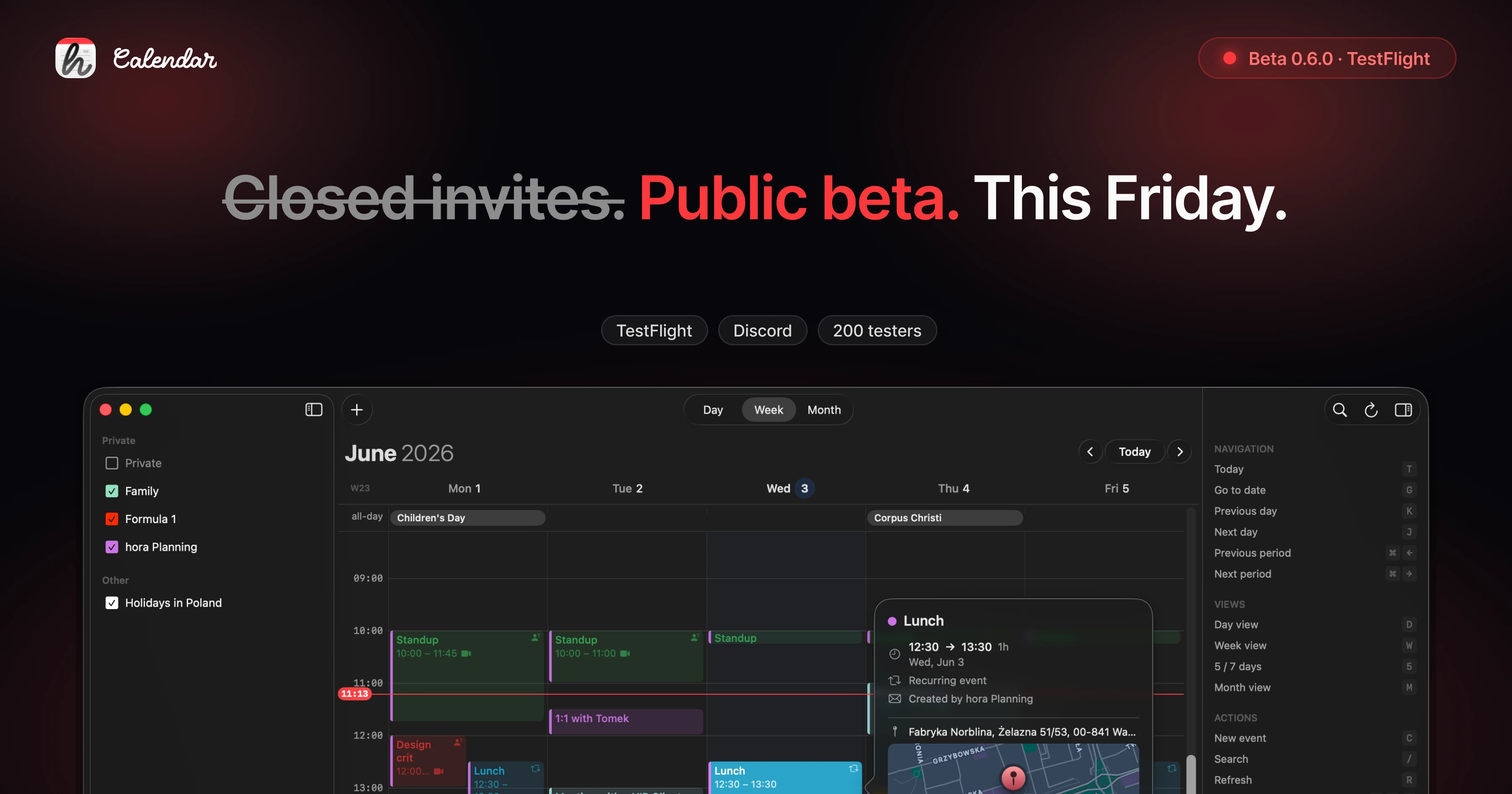Uncheck the Family calendar
Image resolution: width=1512 pixels, height=794 pixels.
click(x=112, y=491)
